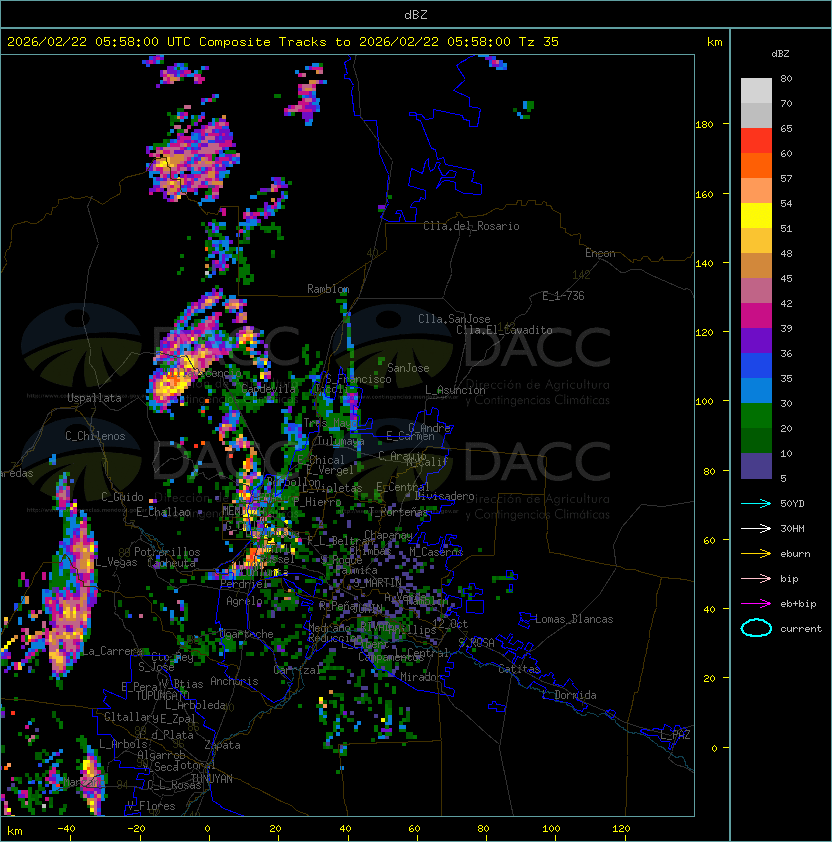Select the 'C_Chilenos' map label
The width and height of the screenshot is (832, 842).
pyautogui.click(x=95, y=436)
